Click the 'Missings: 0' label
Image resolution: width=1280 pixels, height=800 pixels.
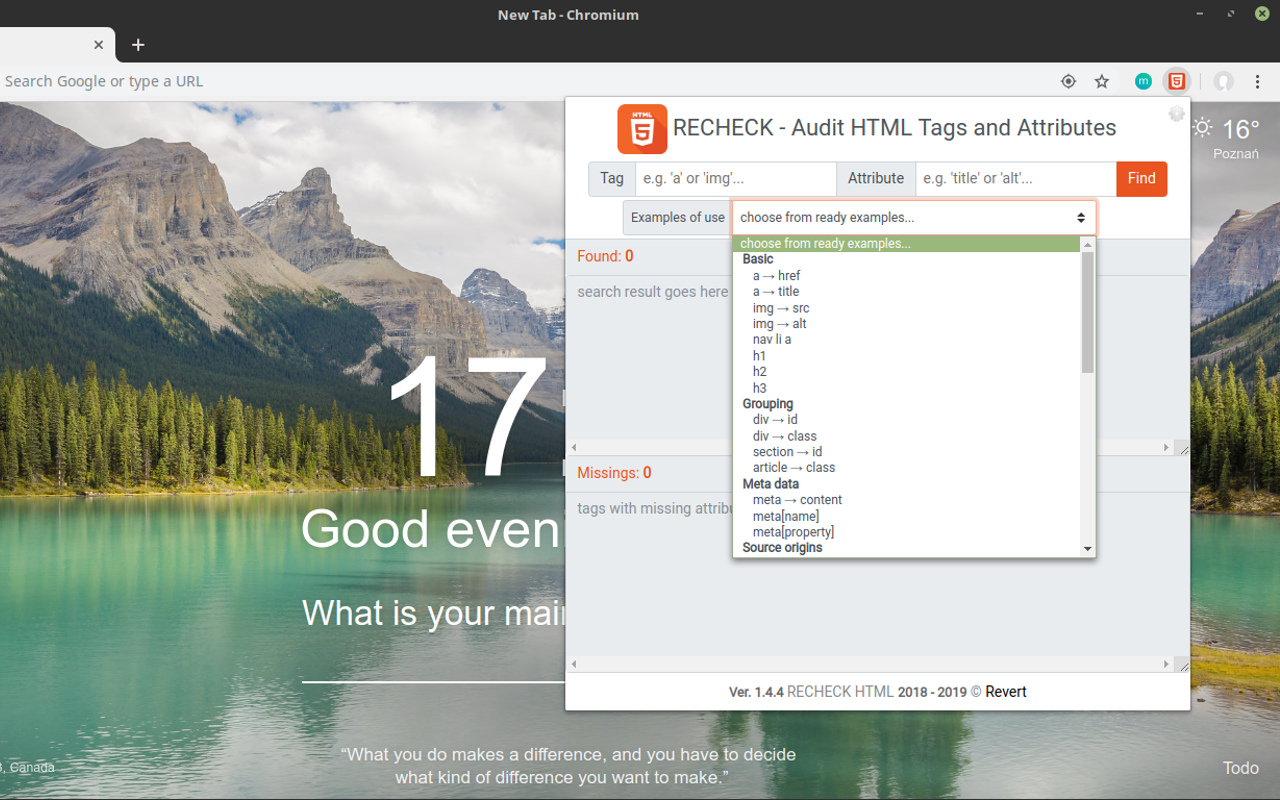coord(614,472)
